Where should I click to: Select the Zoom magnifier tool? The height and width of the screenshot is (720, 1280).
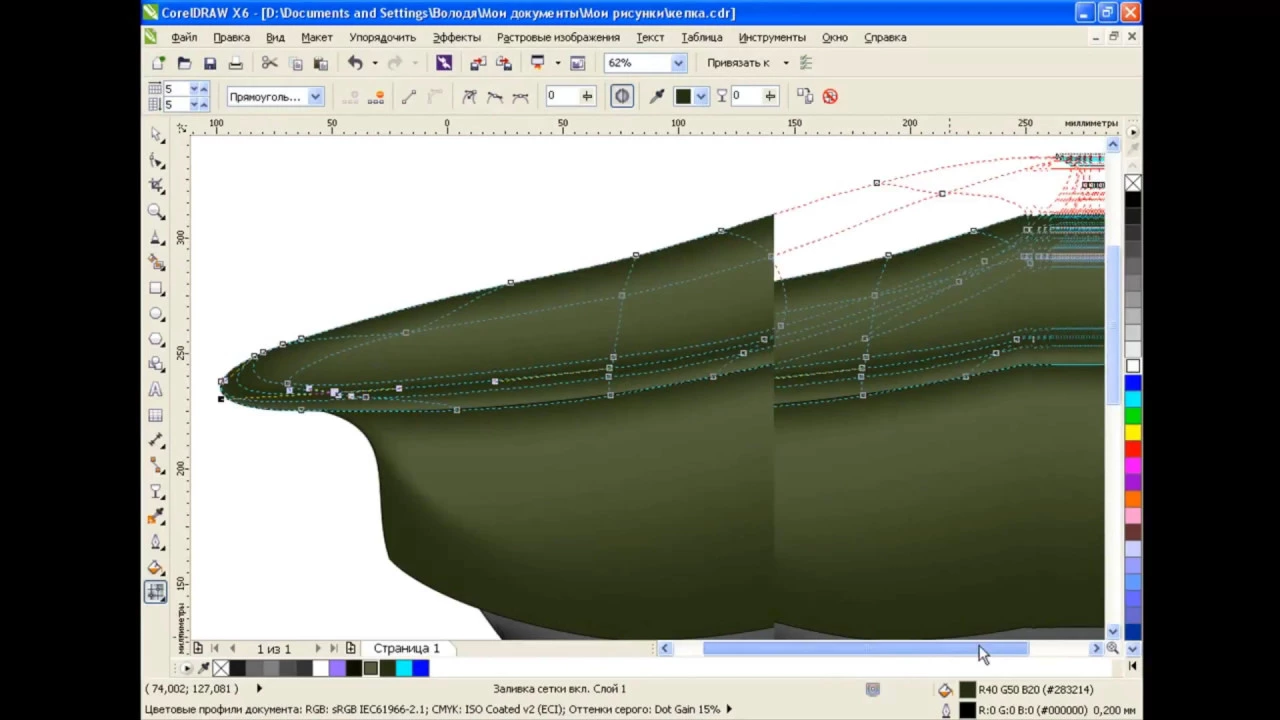tap(156, 211)
